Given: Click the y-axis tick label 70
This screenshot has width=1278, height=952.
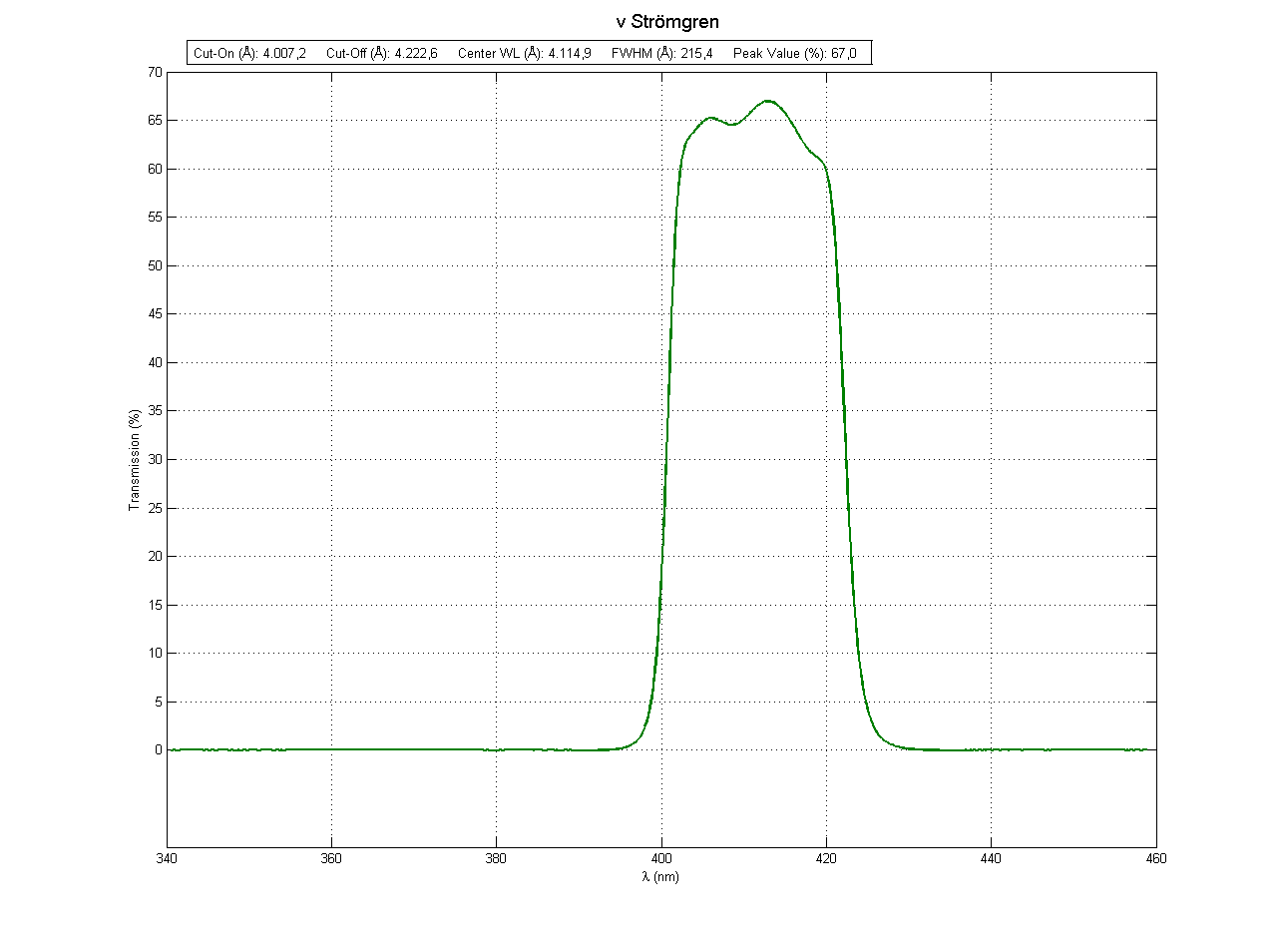Looking at the screenshot, I should tap(155, 72).
